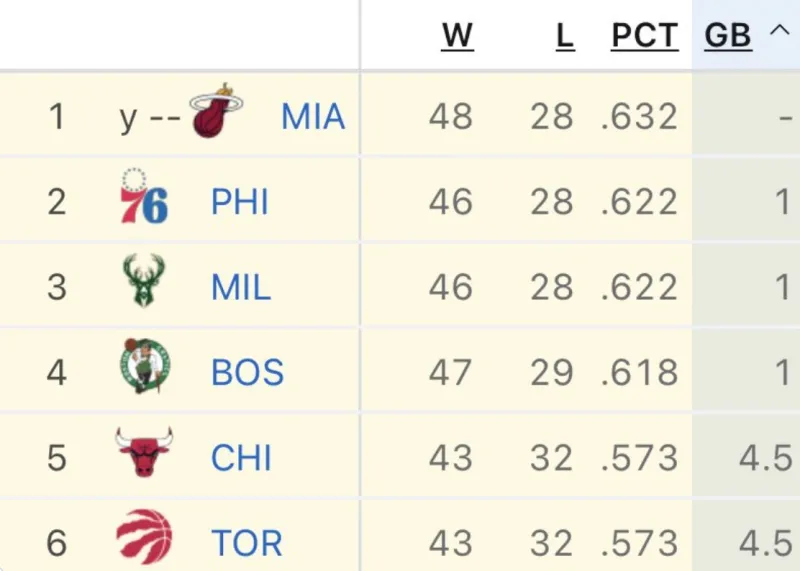Screen dimensions: 800x571
Task: Go to the BOS team page
Action: point(247,372)
